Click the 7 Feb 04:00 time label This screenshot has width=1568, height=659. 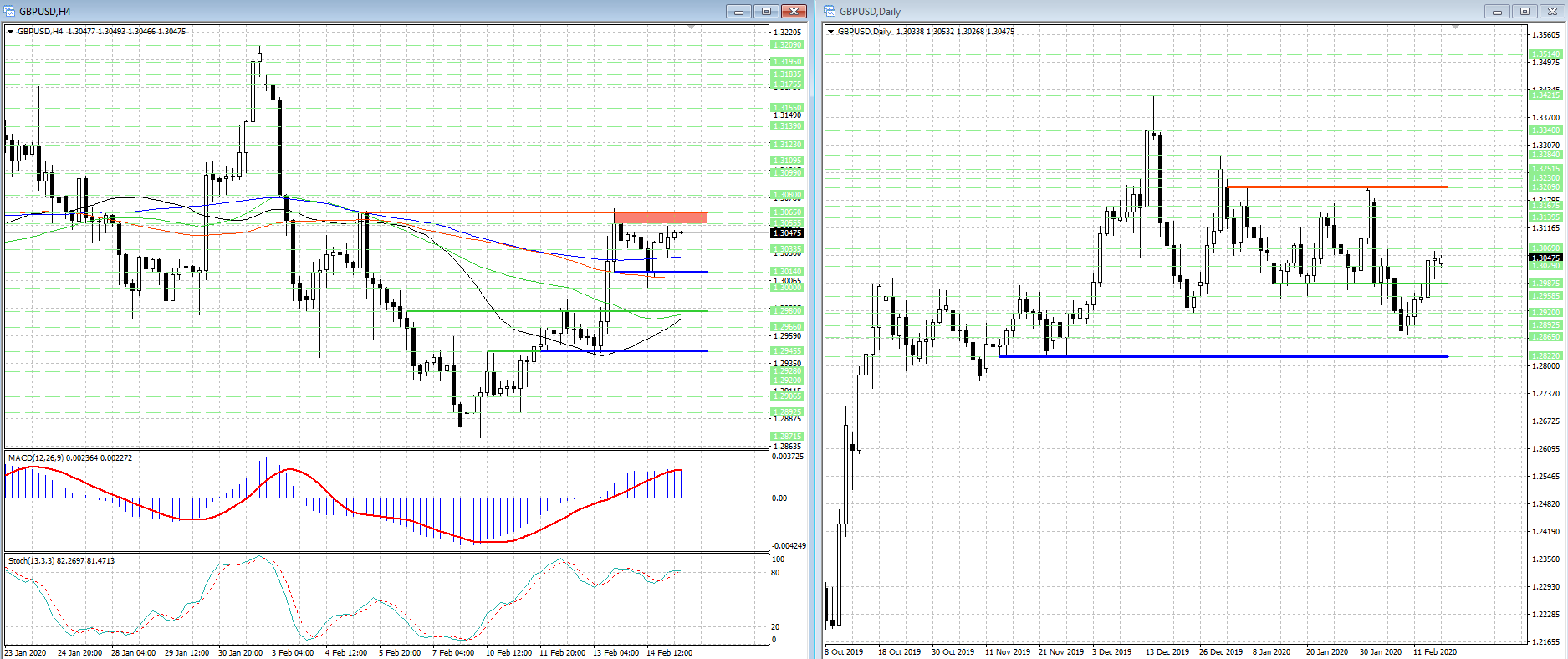click(453, 653)
